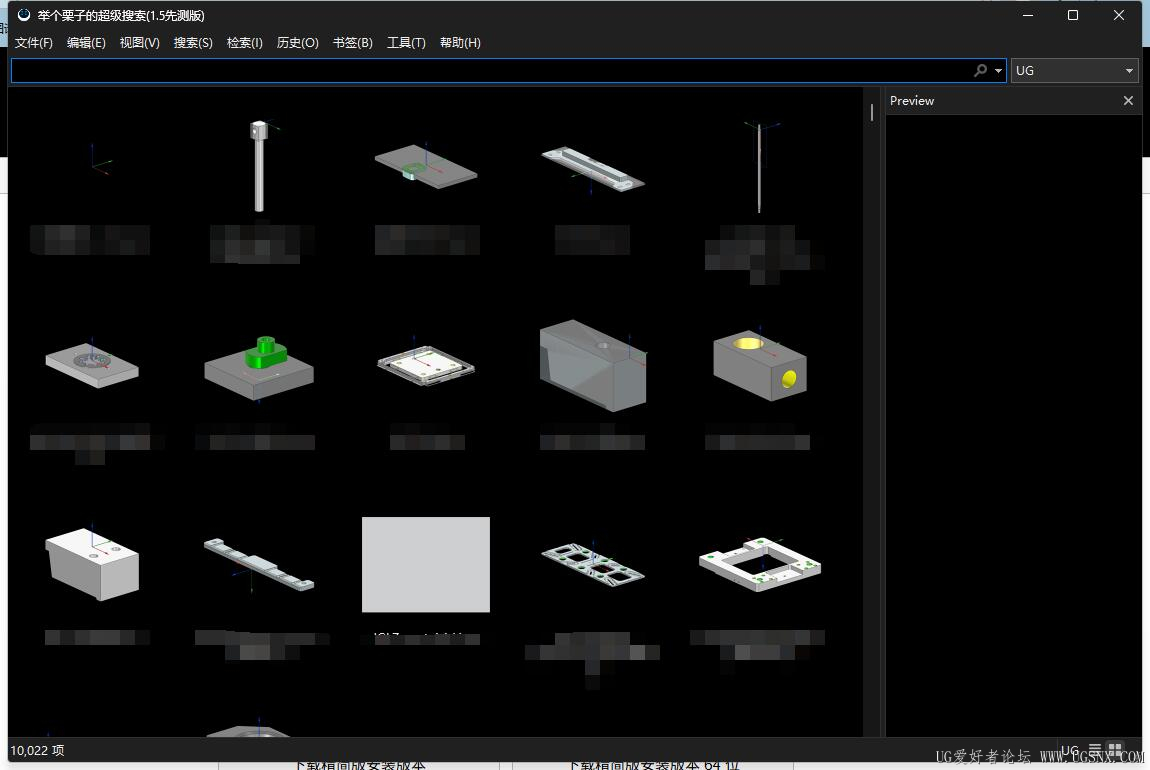Screen dimensions: 1150x770
Task: Select the blank light-gray rectangle thumbnail
Action: [425, 564]
